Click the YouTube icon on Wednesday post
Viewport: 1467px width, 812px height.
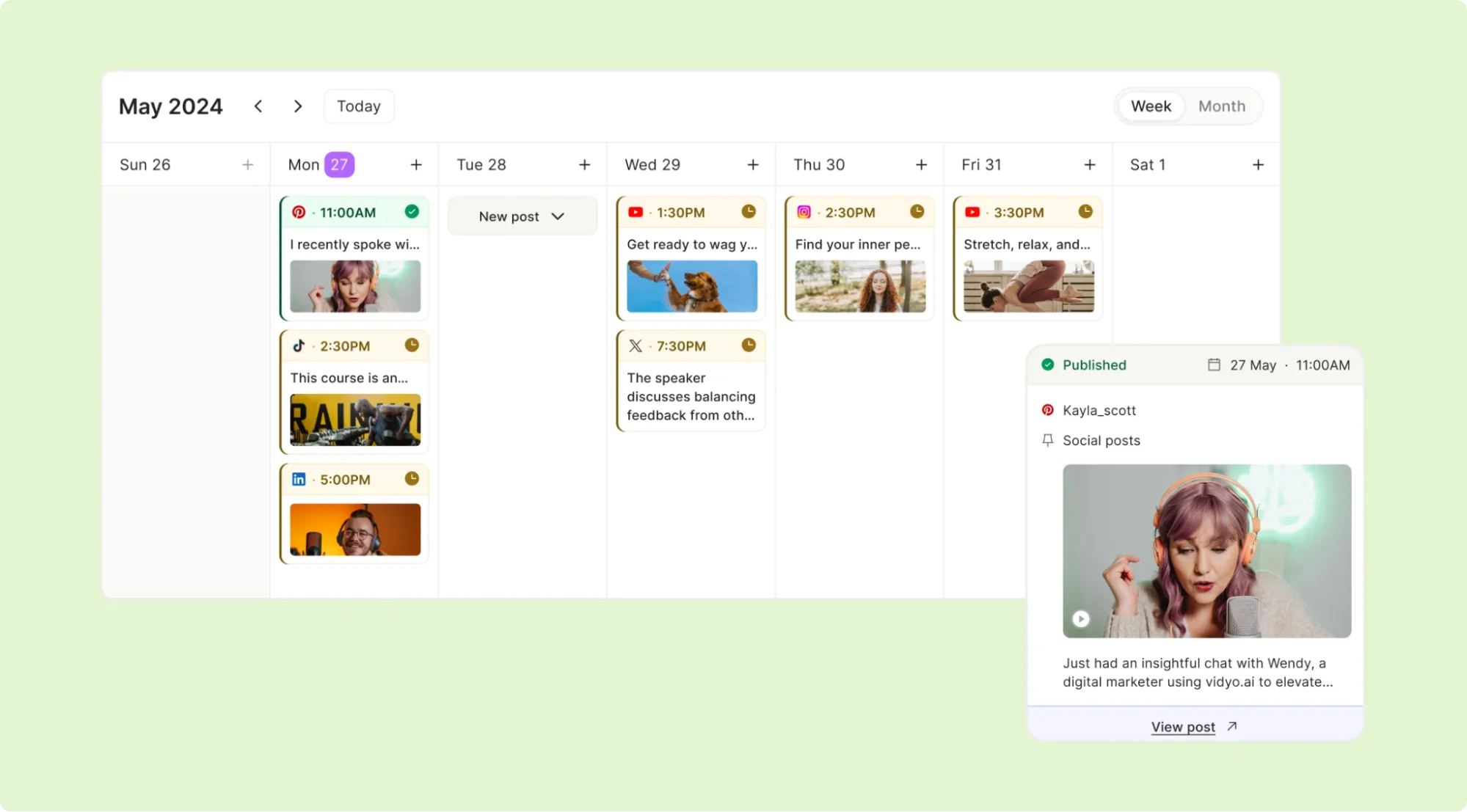pyautogui.click(x=635, y=212)
